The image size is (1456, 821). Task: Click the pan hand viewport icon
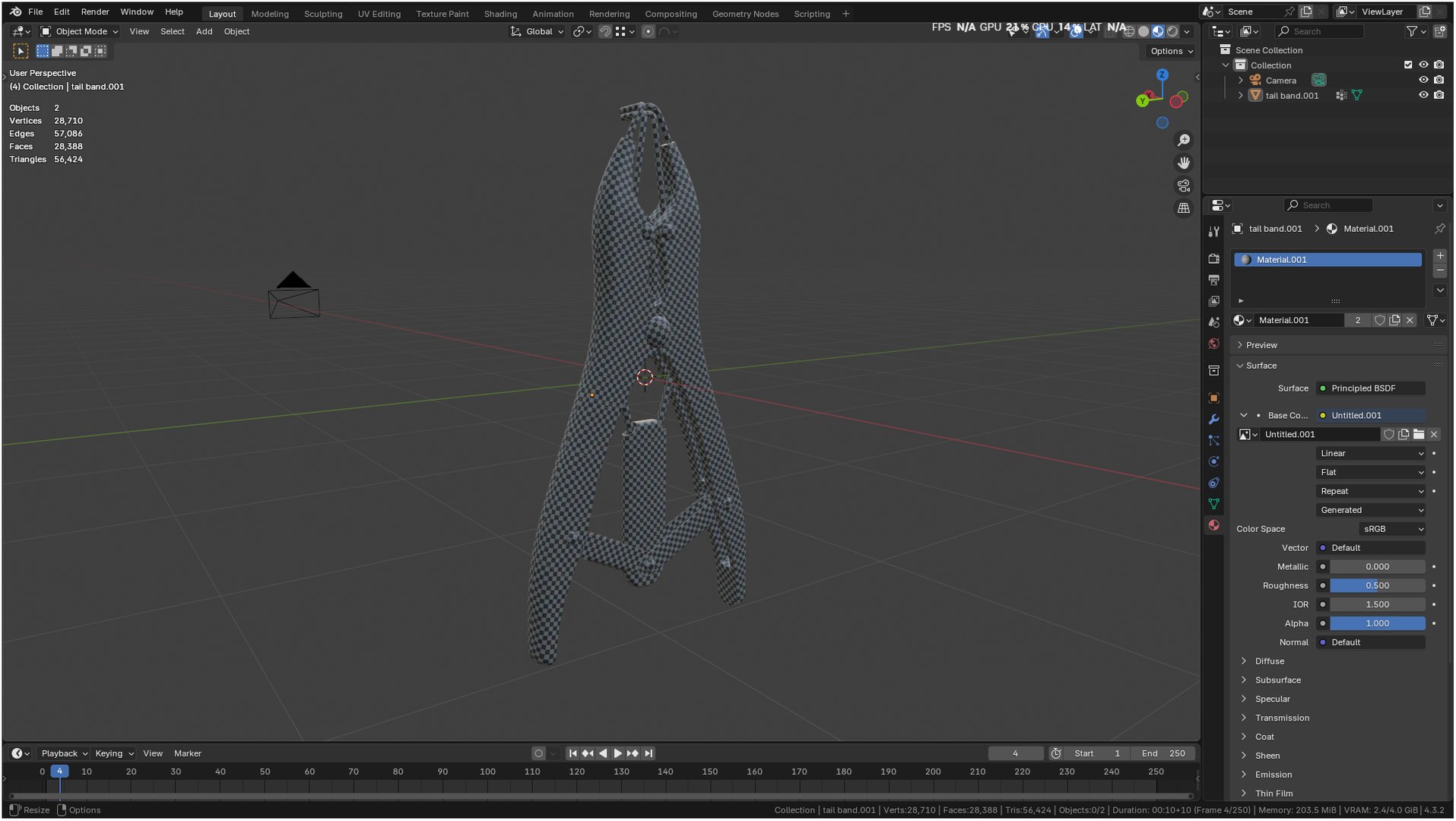(1184, 163)
